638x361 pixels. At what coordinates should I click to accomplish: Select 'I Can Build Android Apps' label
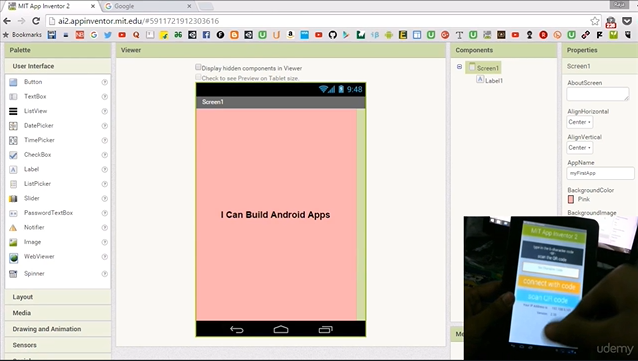click(275, 215)
